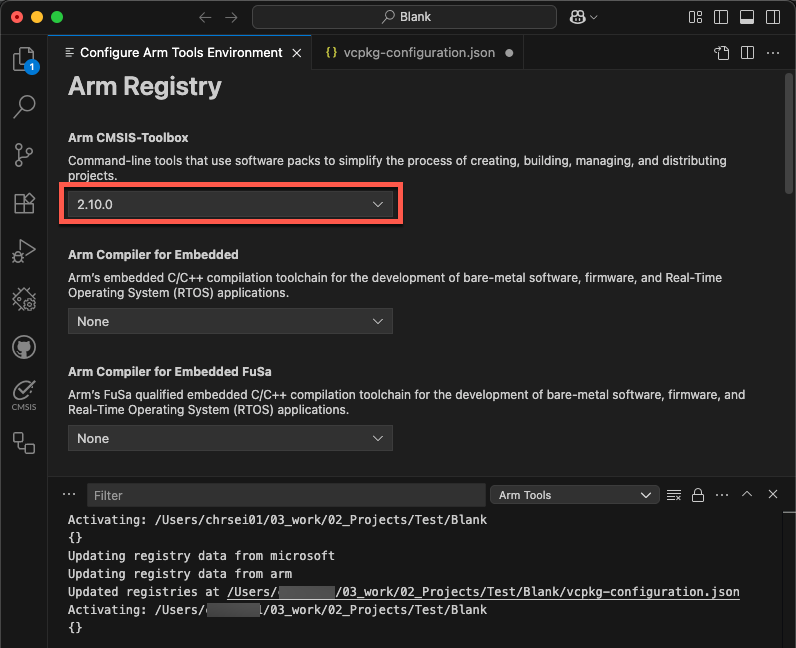796x648 pixels.
Task: Close the Configure Arm Tools Environment tab
Action: pyautogui.click(x=297, y=53)
